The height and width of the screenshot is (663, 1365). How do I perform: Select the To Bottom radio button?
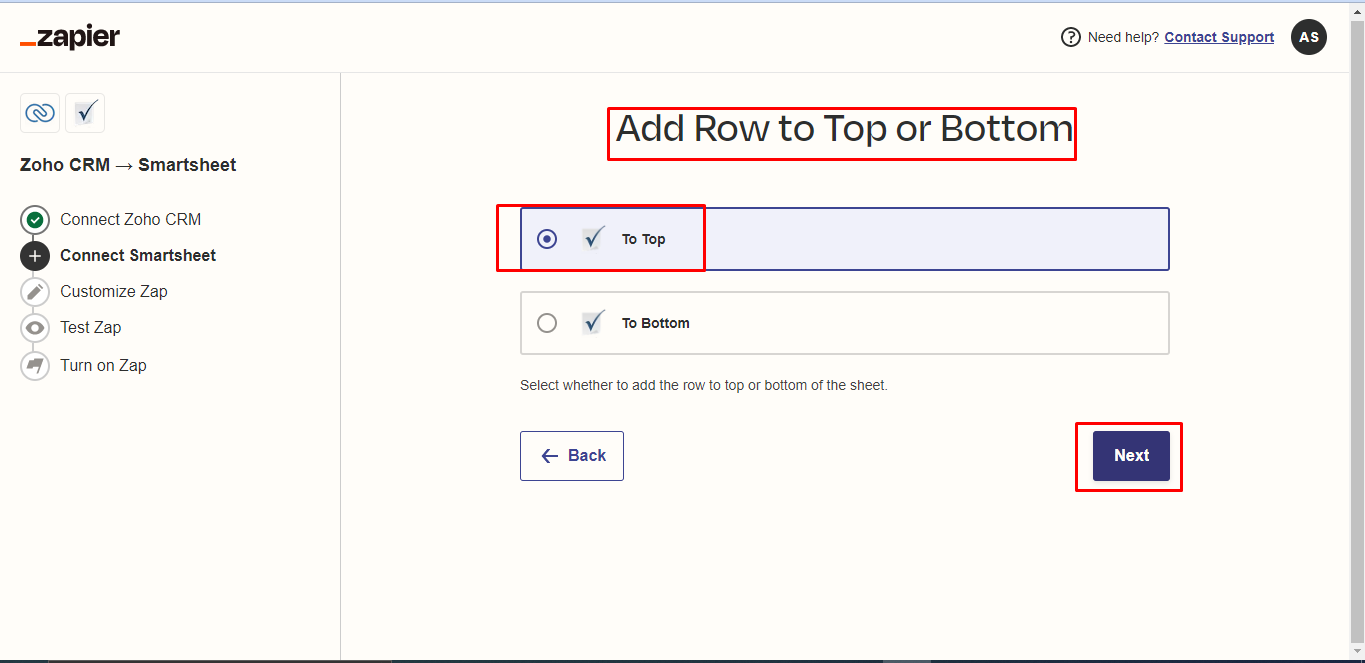(x=547, y=323)
